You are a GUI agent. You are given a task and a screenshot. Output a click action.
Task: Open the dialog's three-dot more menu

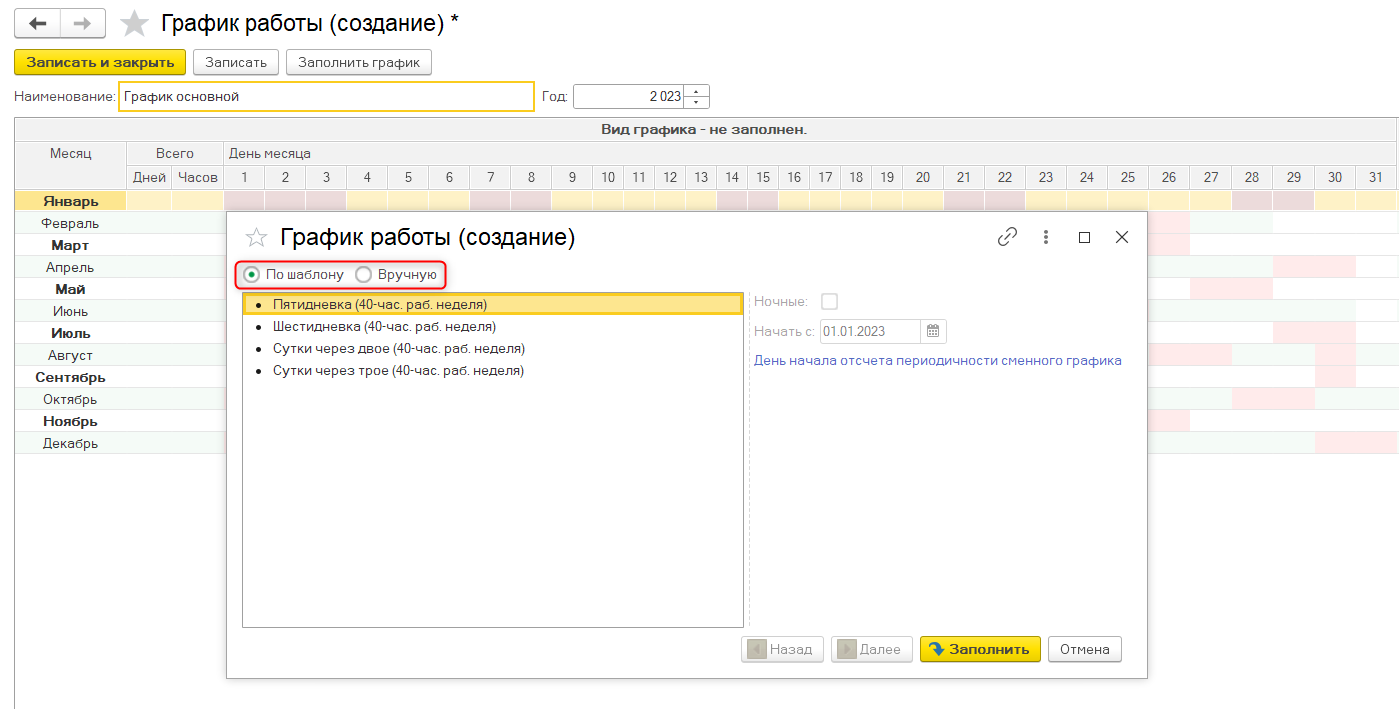click(1046, 237)
